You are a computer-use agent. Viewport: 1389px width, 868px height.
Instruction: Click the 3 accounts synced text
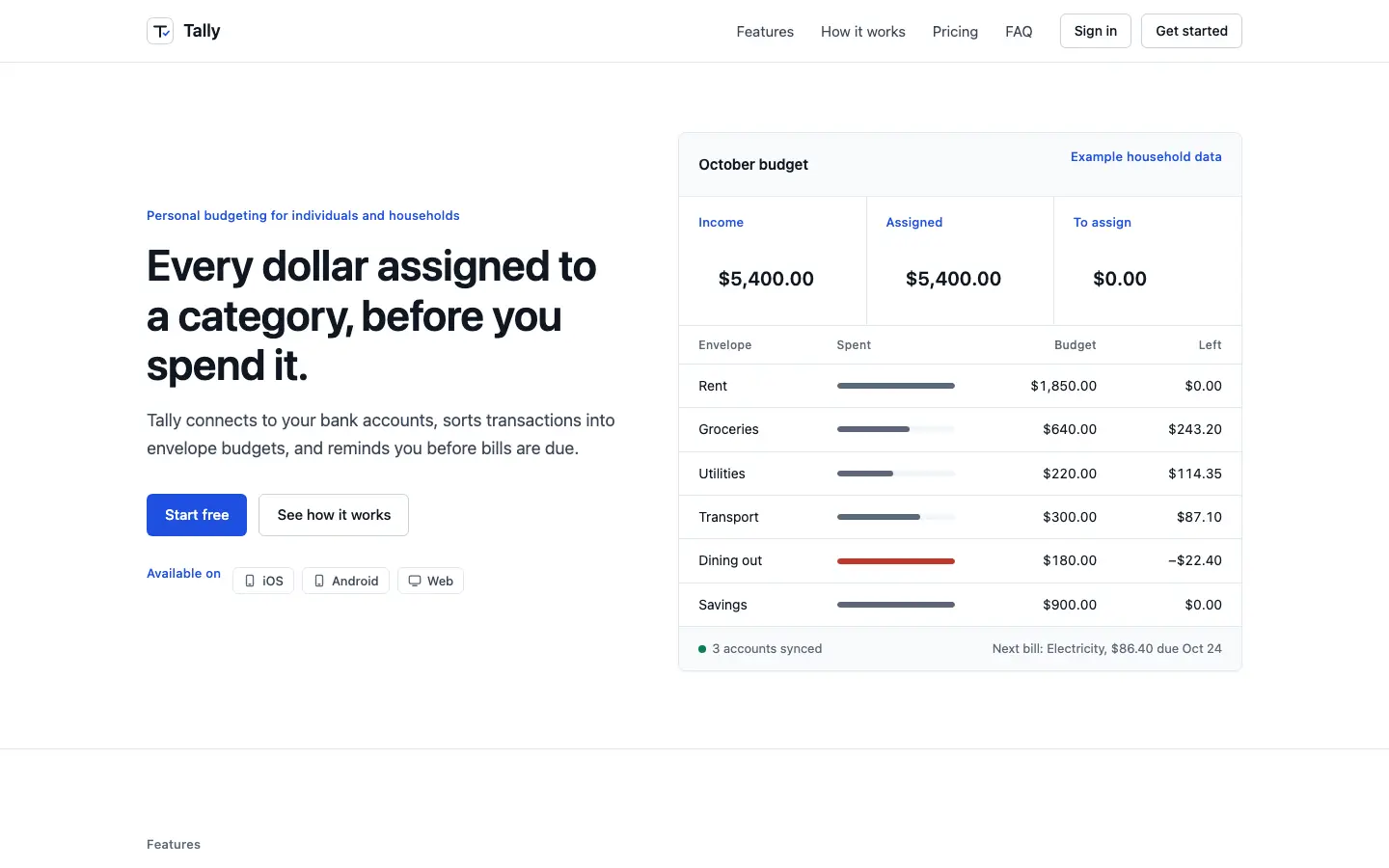tap(767, 649)
